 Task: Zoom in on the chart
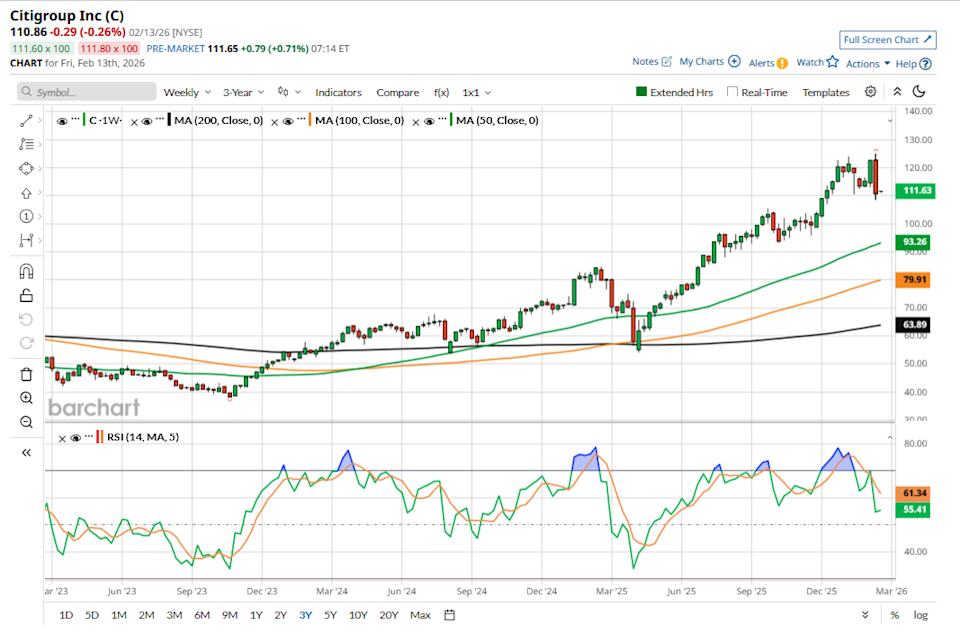[x=25, y=398]
